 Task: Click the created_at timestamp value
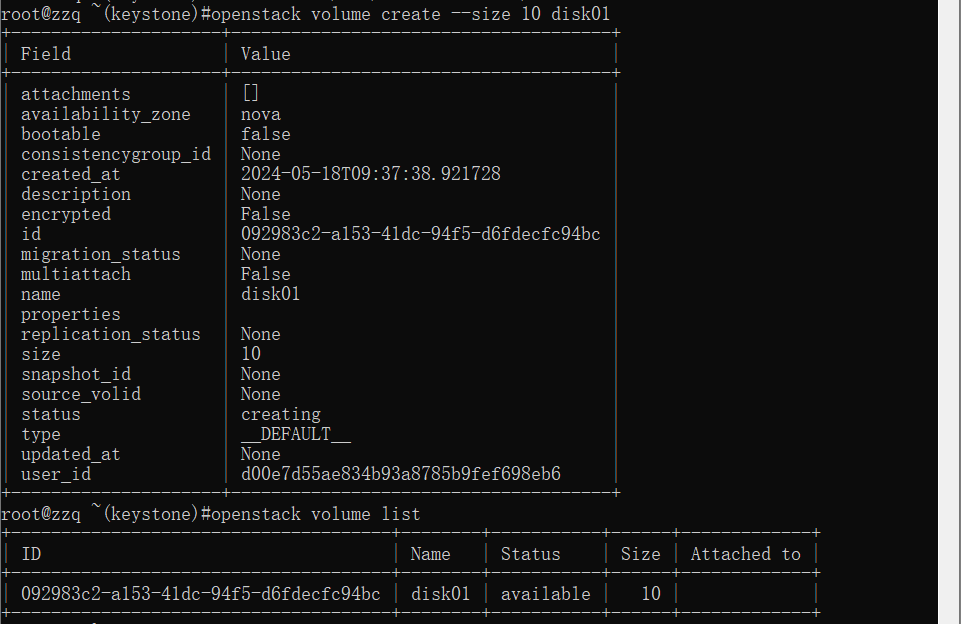click(x=371, y=174)
